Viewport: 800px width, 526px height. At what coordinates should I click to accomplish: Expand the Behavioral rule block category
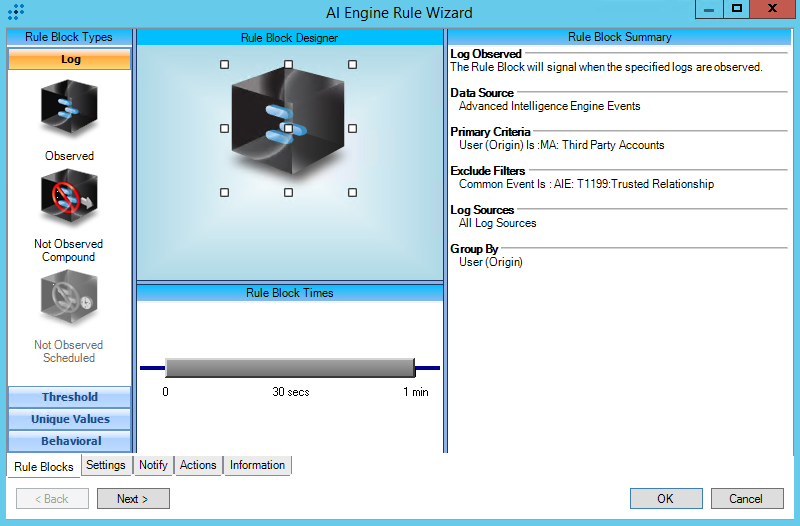(69, 441)
